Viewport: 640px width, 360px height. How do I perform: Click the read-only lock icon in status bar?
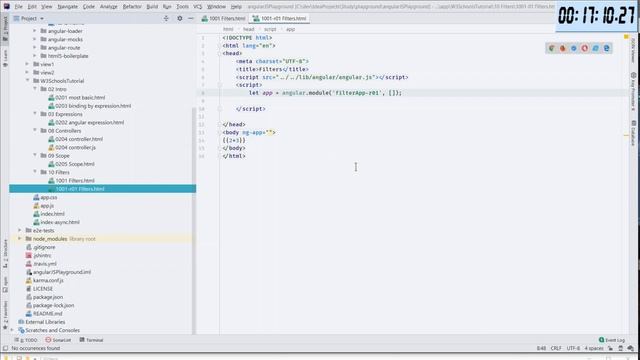click(x=611, y=348)
